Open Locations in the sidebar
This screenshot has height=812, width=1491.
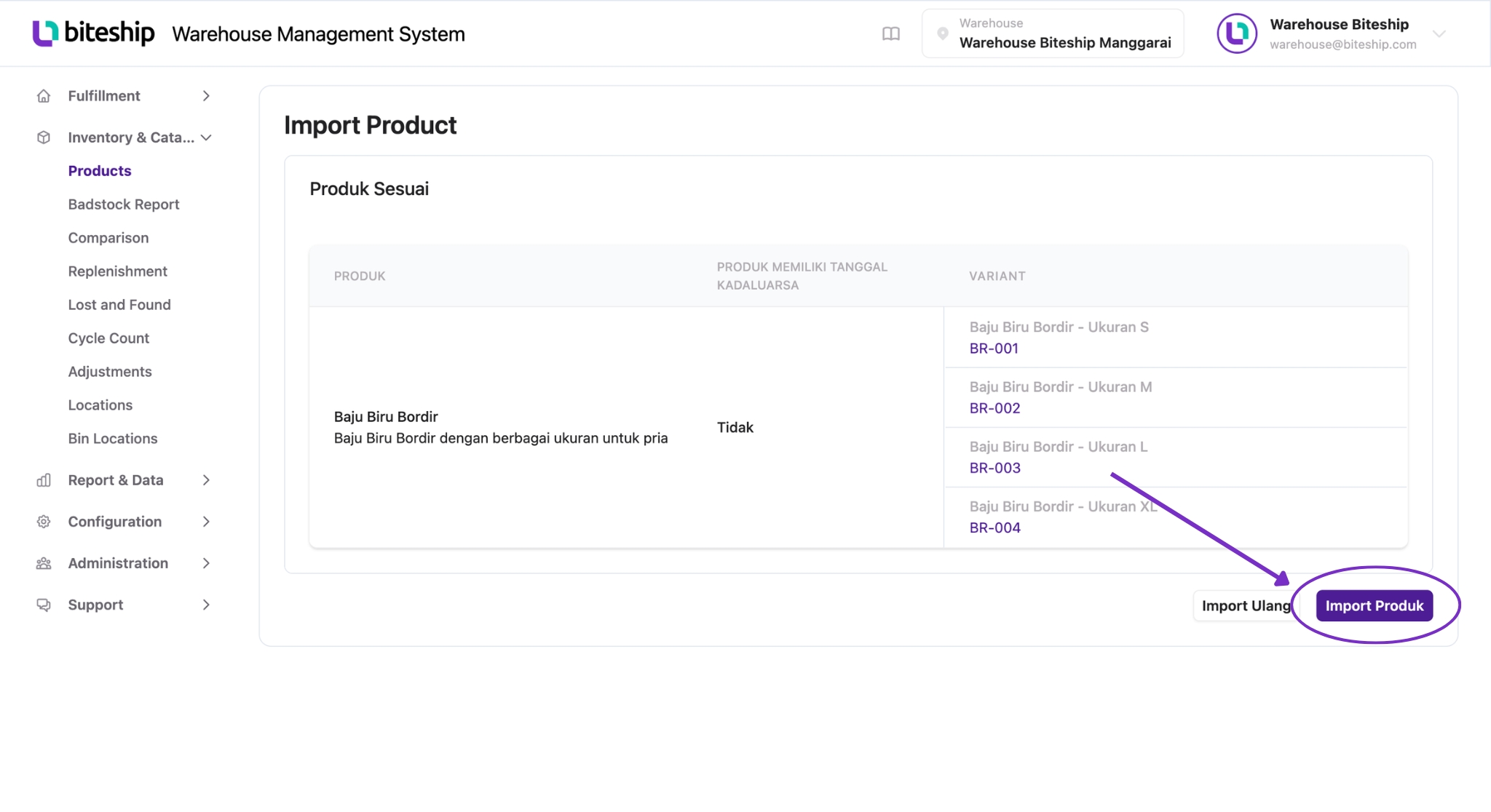tap(100, 405)
